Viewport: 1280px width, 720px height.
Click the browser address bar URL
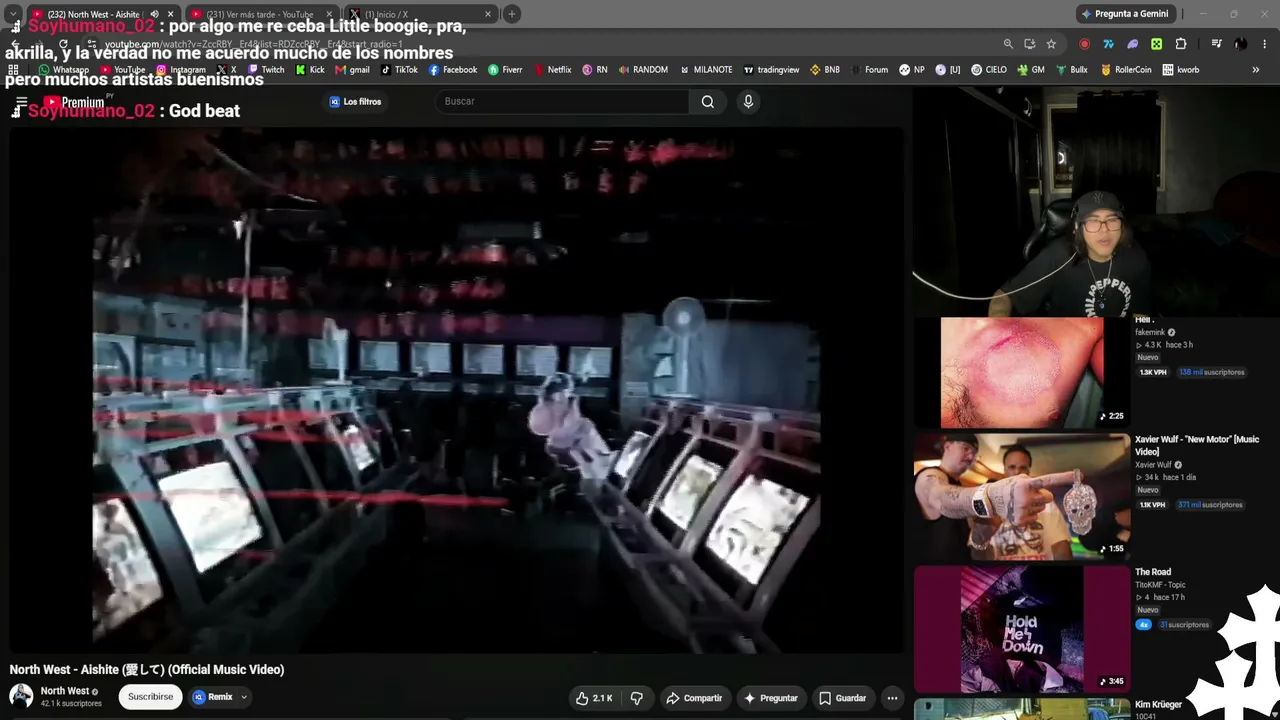(x=254, y=45)
